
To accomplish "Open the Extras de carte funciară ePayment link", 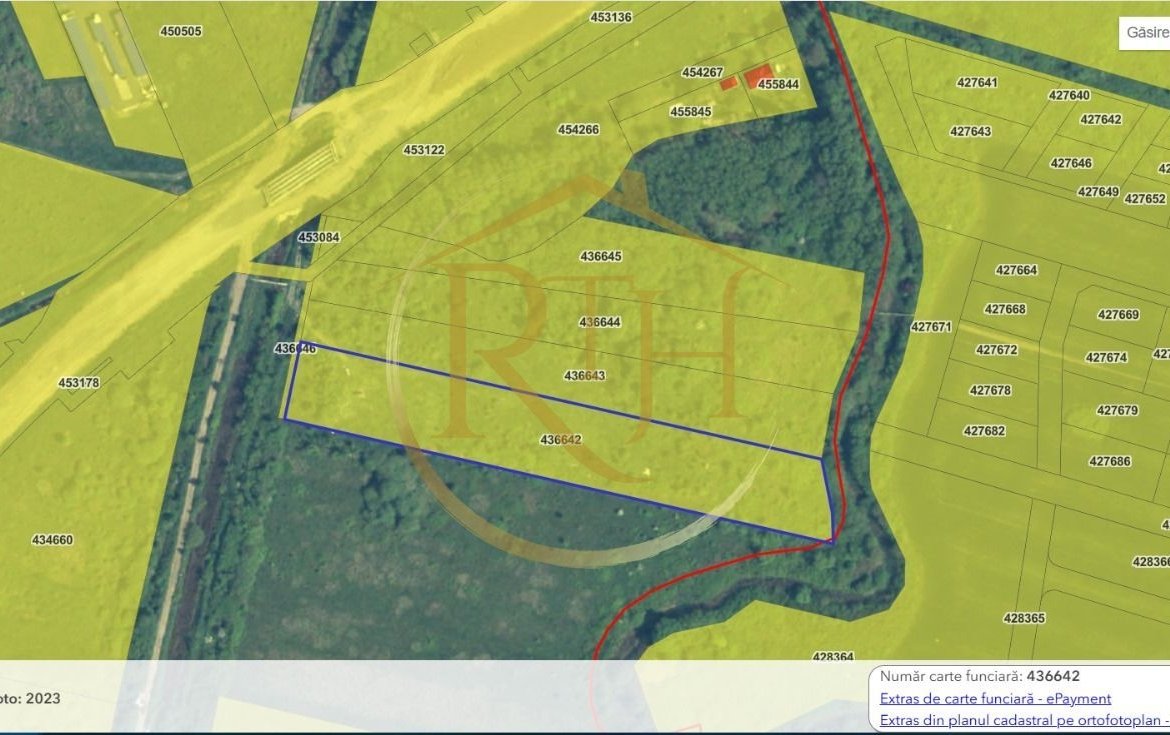I will 995,699.
